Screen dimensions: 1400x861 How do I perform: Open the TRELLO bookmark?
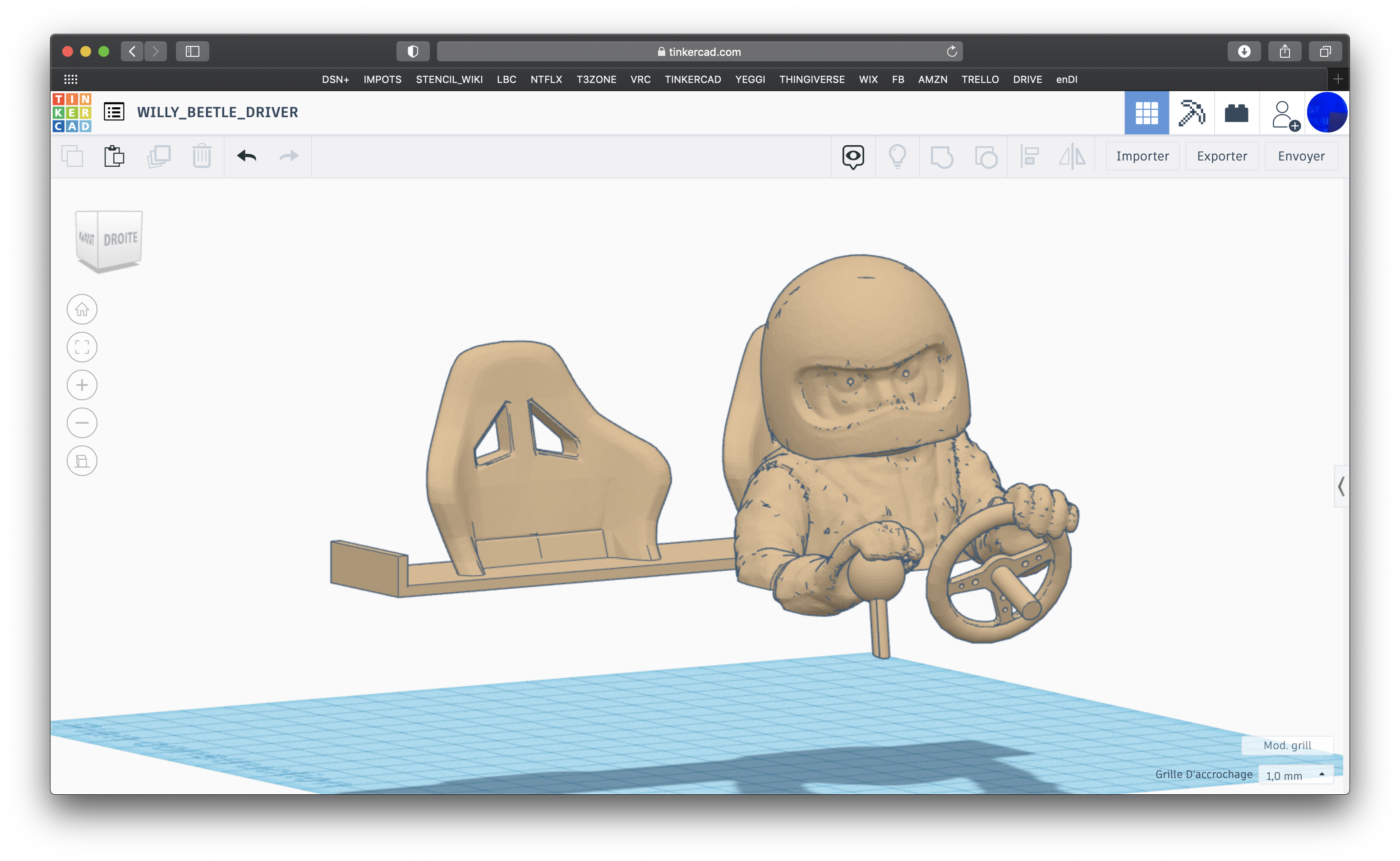(980, 79)
